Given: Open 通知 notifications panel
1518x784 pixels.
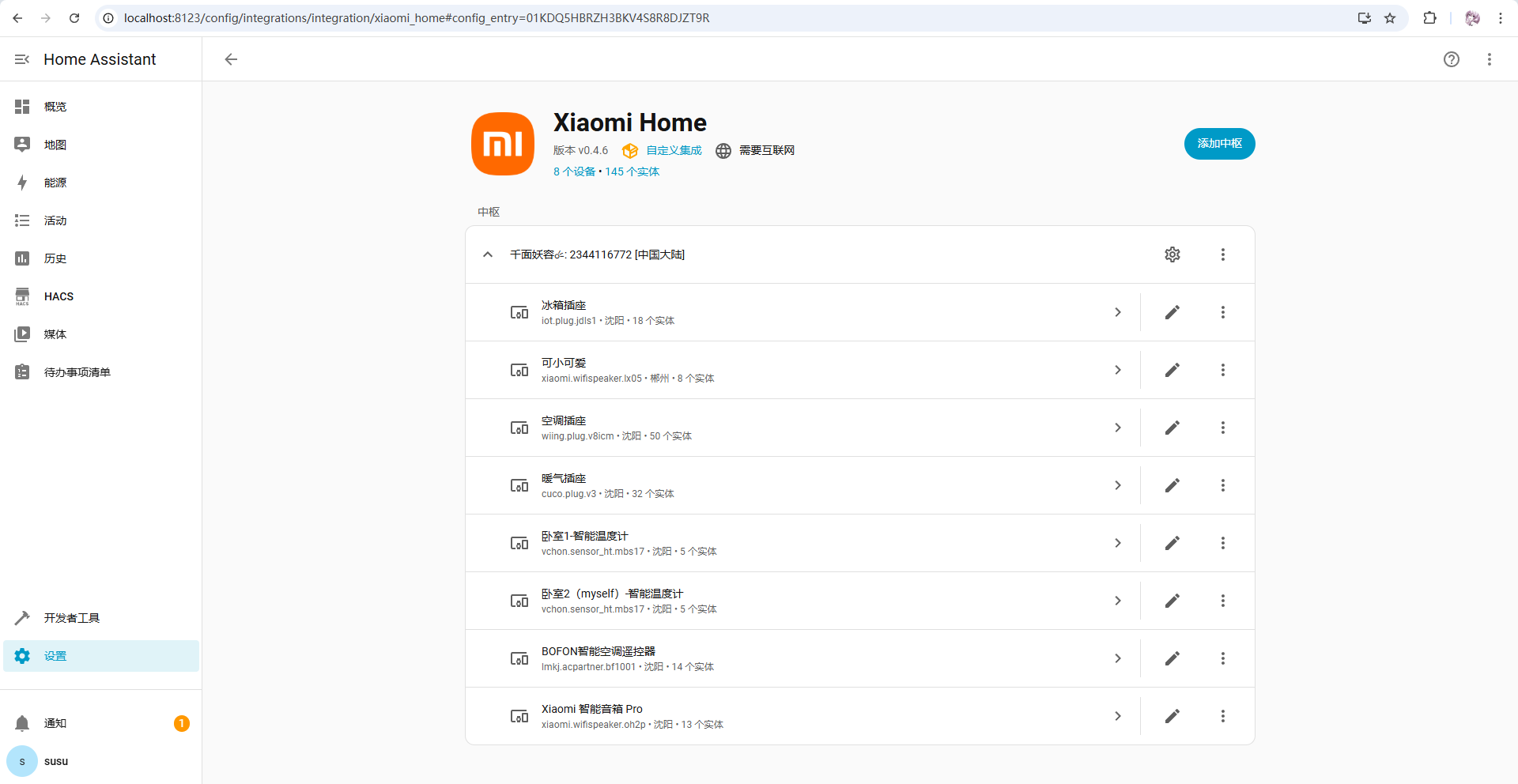Looking at the screenshot, I should point(55,723).
